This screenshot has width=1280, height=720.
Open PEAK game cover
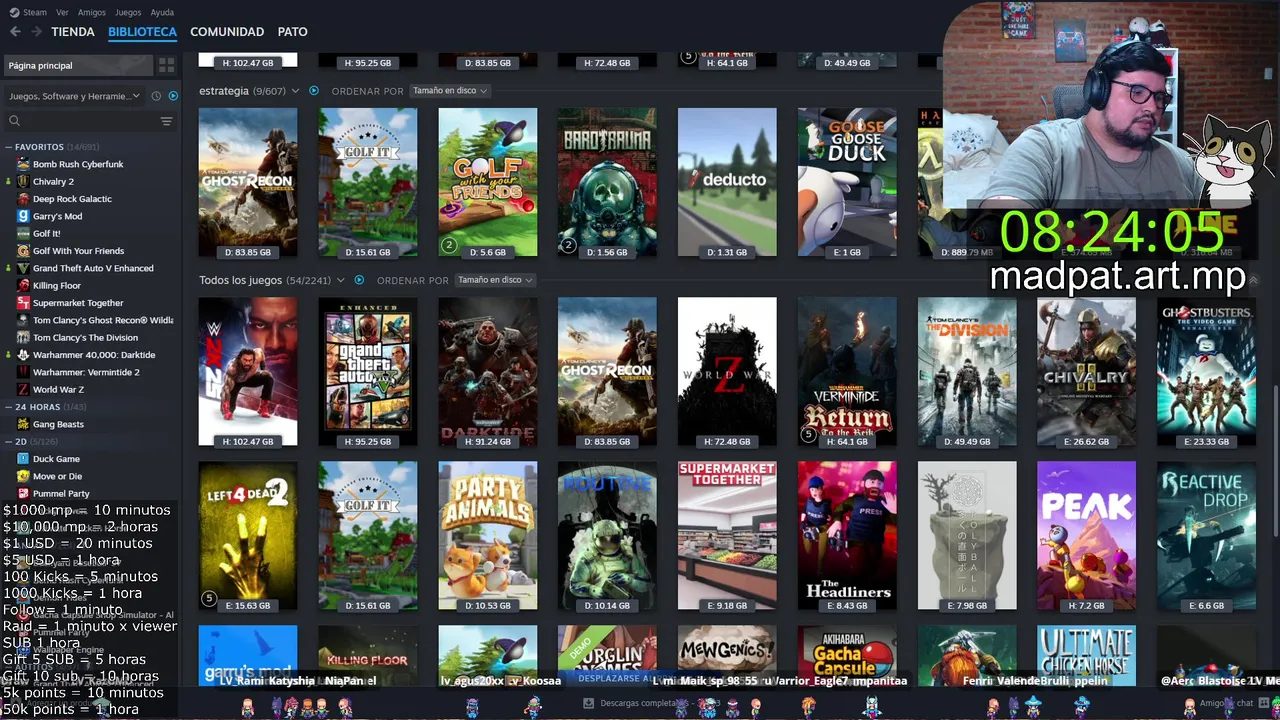click(x=1086, y=535)
